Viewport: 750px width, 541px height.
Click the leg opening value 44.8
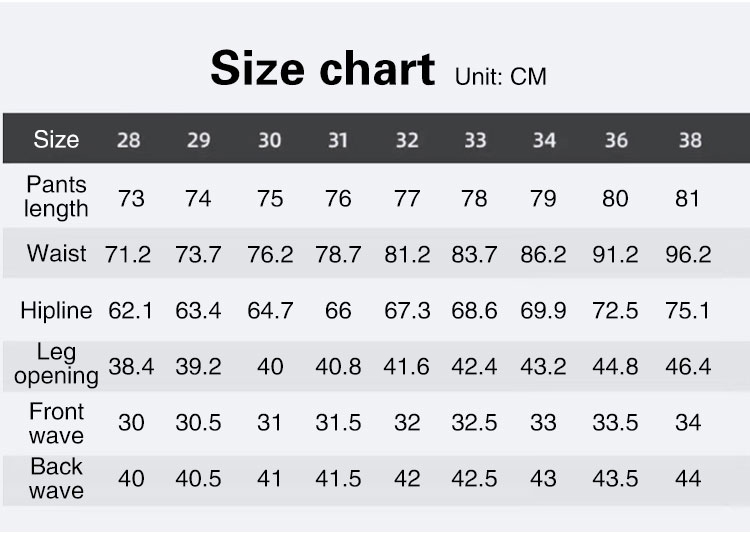615,366
